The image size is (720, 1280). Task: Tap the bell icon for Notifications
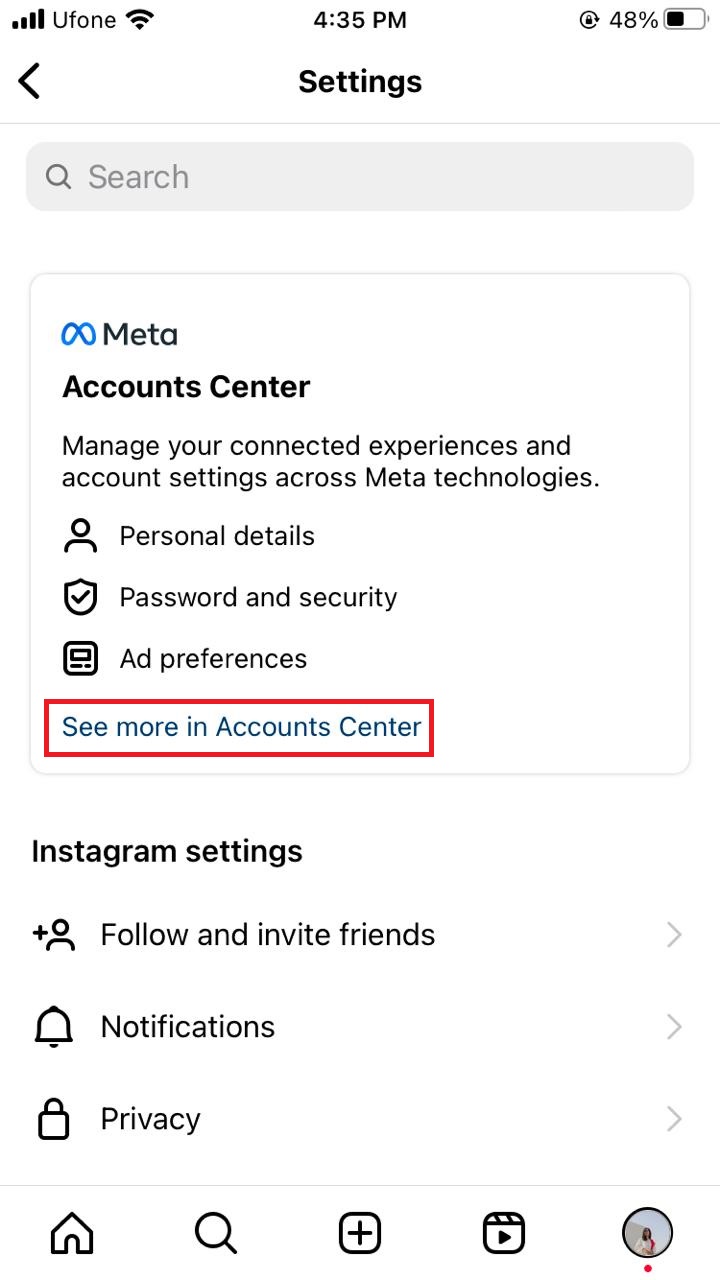click(x=54, y=1027)
